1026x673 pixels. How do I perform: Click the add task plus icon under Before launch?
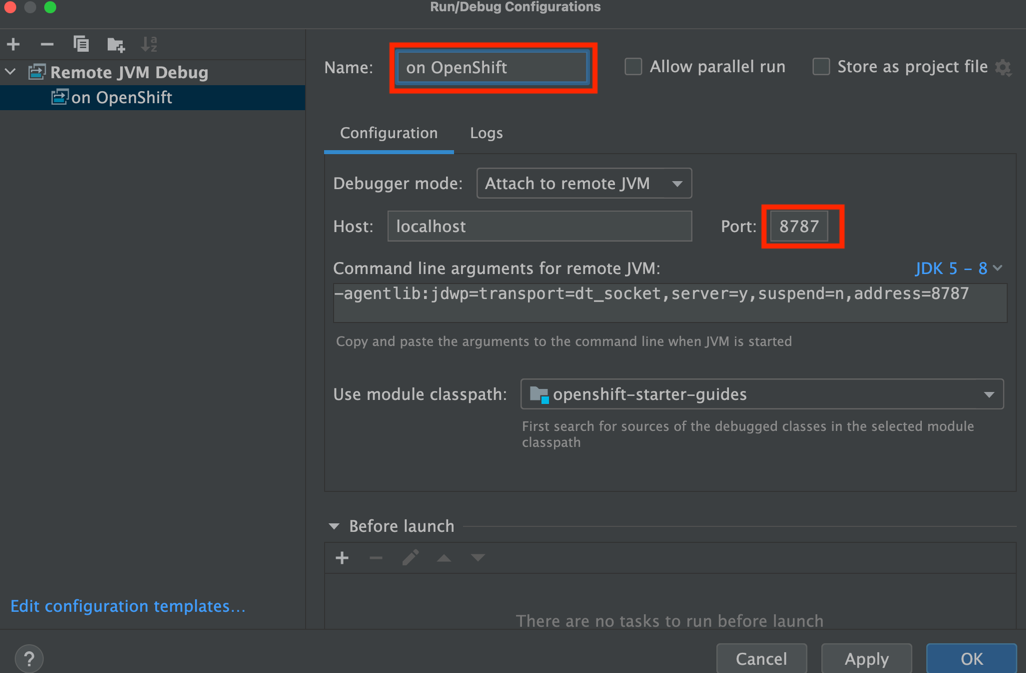[x=342, y=558]
